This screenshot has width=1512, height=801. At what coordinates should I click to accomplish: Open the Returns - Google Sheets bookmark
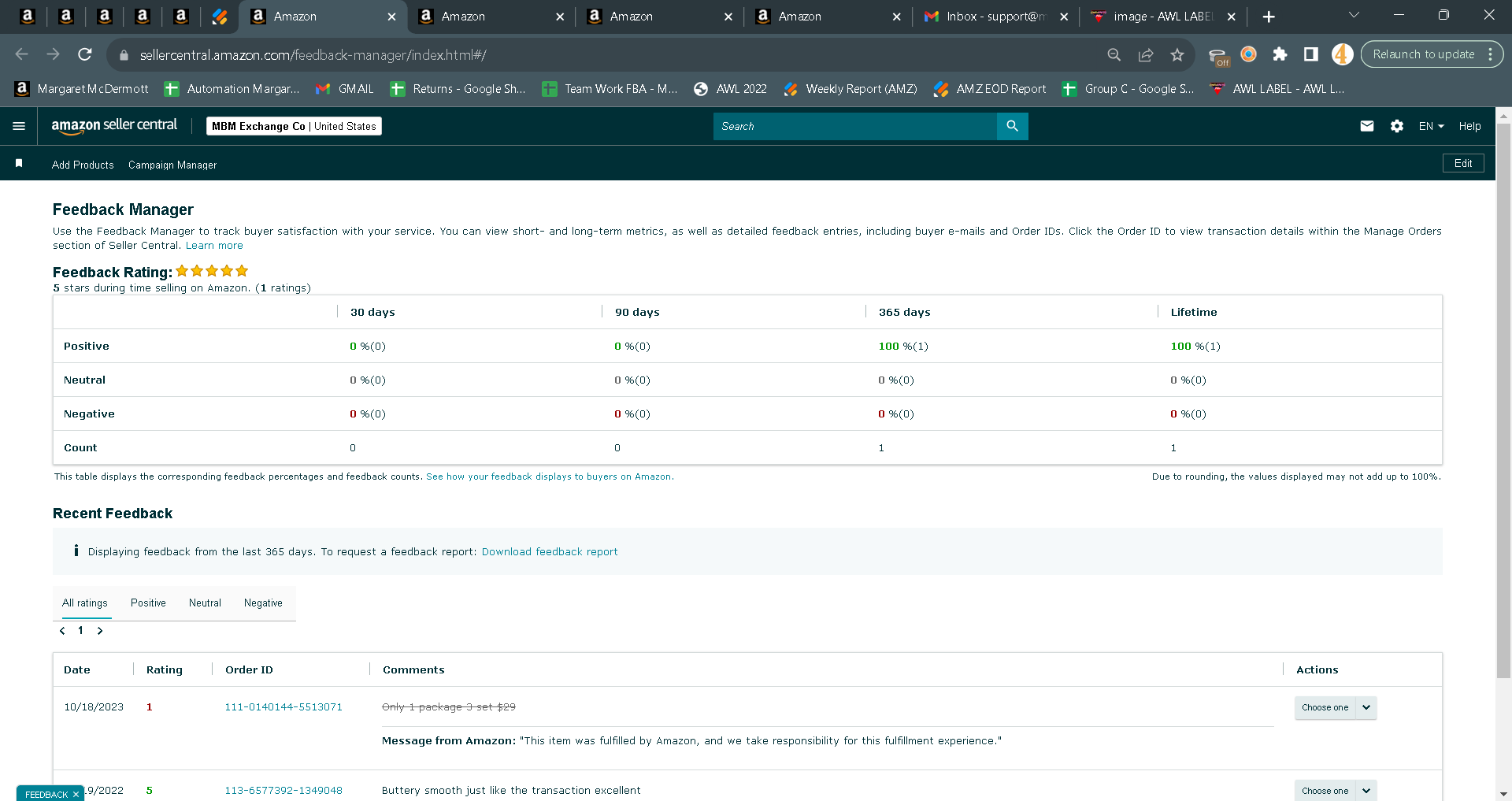point(458,89)
